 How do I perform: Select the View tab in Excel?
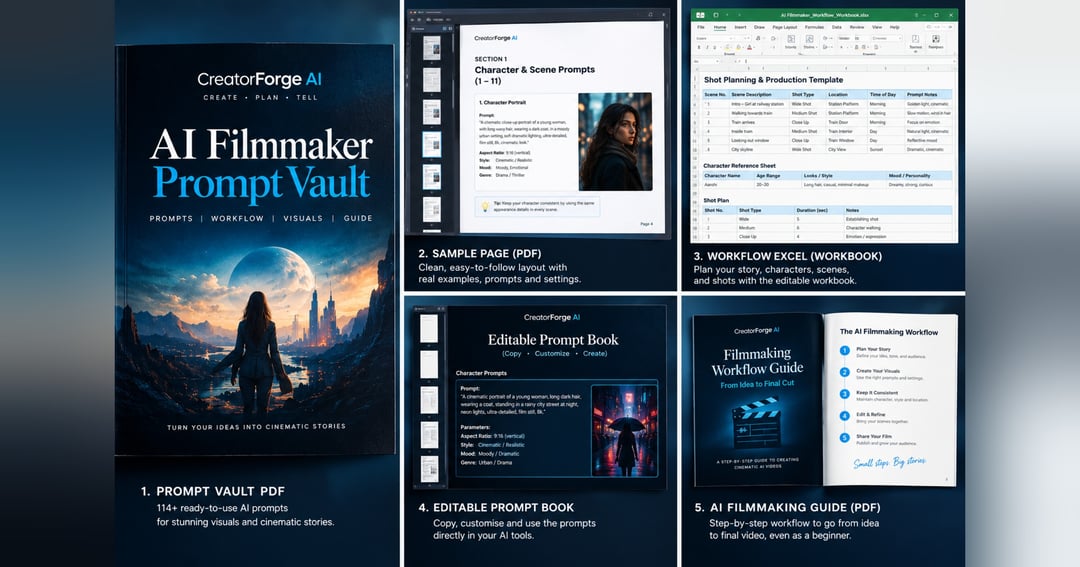point(877,27)
